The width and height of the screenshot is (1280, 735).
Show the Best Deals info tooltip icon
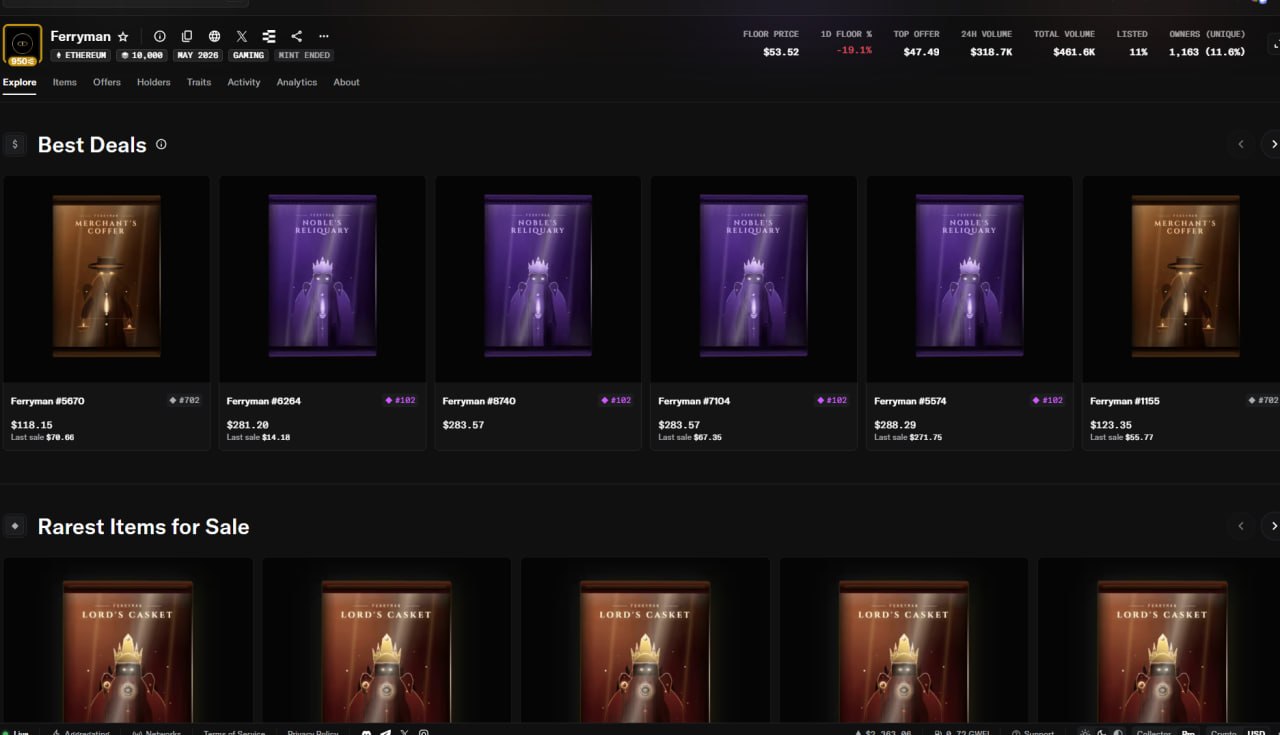[161, 144]
